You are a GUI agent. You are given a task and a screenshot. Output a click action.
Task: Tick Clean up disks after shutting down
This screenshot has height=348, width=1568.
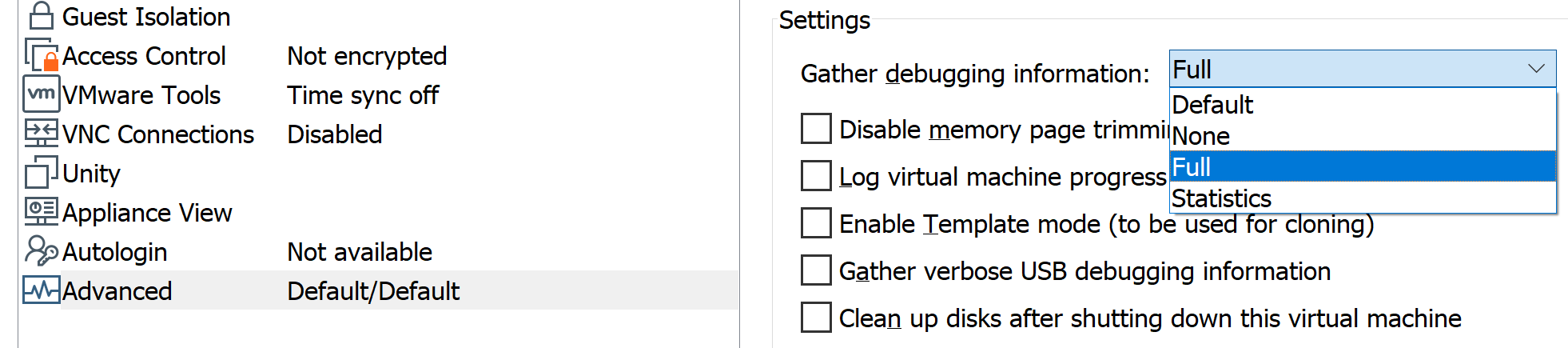(x=816, y=318)
